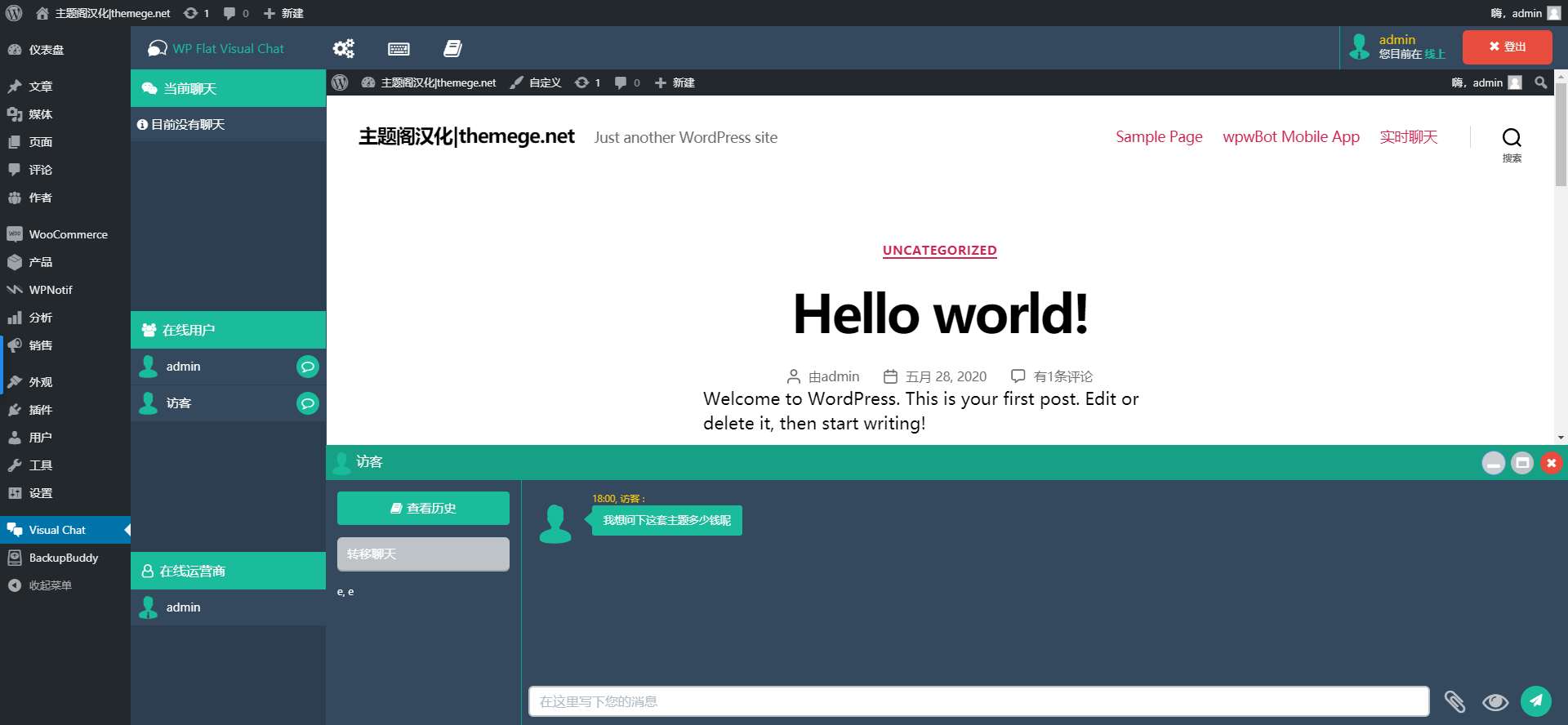The image size is (1568, 725).
Task: Maximize the 访客 chat panel
Action: (x=1522, y=463)
